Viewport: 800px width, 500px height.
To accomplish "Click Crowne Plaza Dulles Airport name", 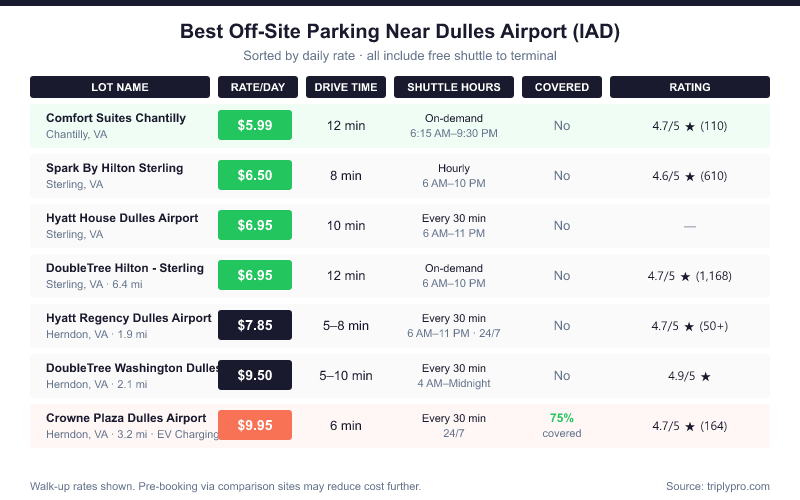I will click(126, 418).
